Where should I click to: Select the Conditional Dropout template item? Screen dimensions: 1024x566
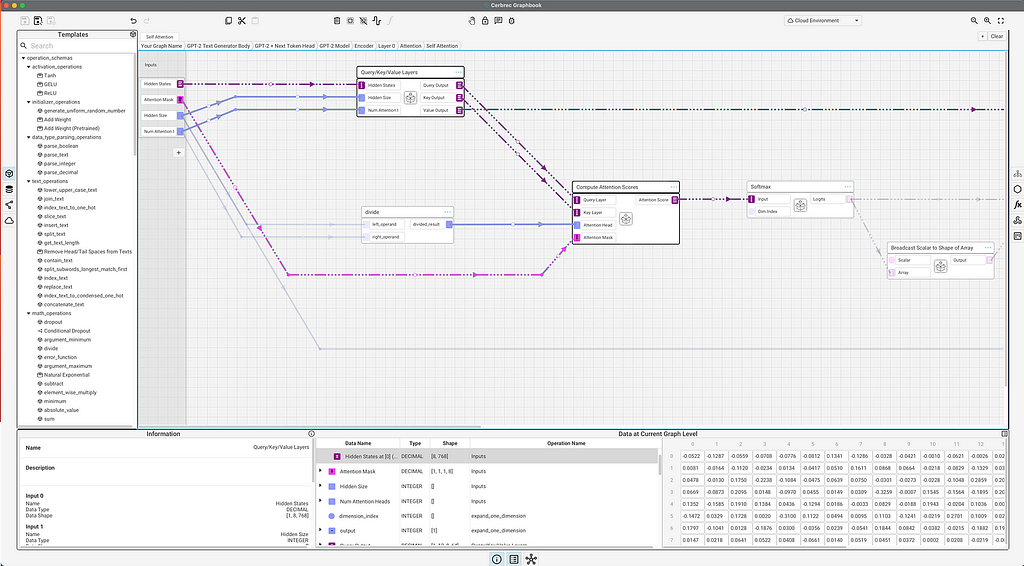click(x=67, y=331)
